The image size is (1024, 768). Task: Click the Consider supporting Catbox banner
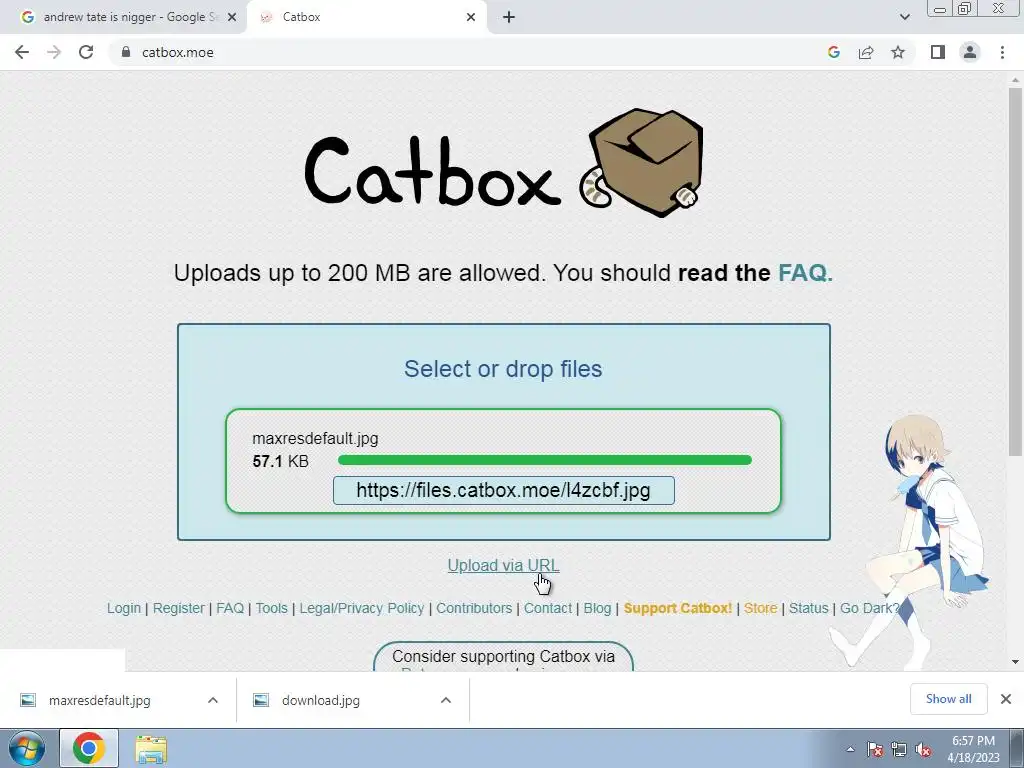(x=504, y=656)
